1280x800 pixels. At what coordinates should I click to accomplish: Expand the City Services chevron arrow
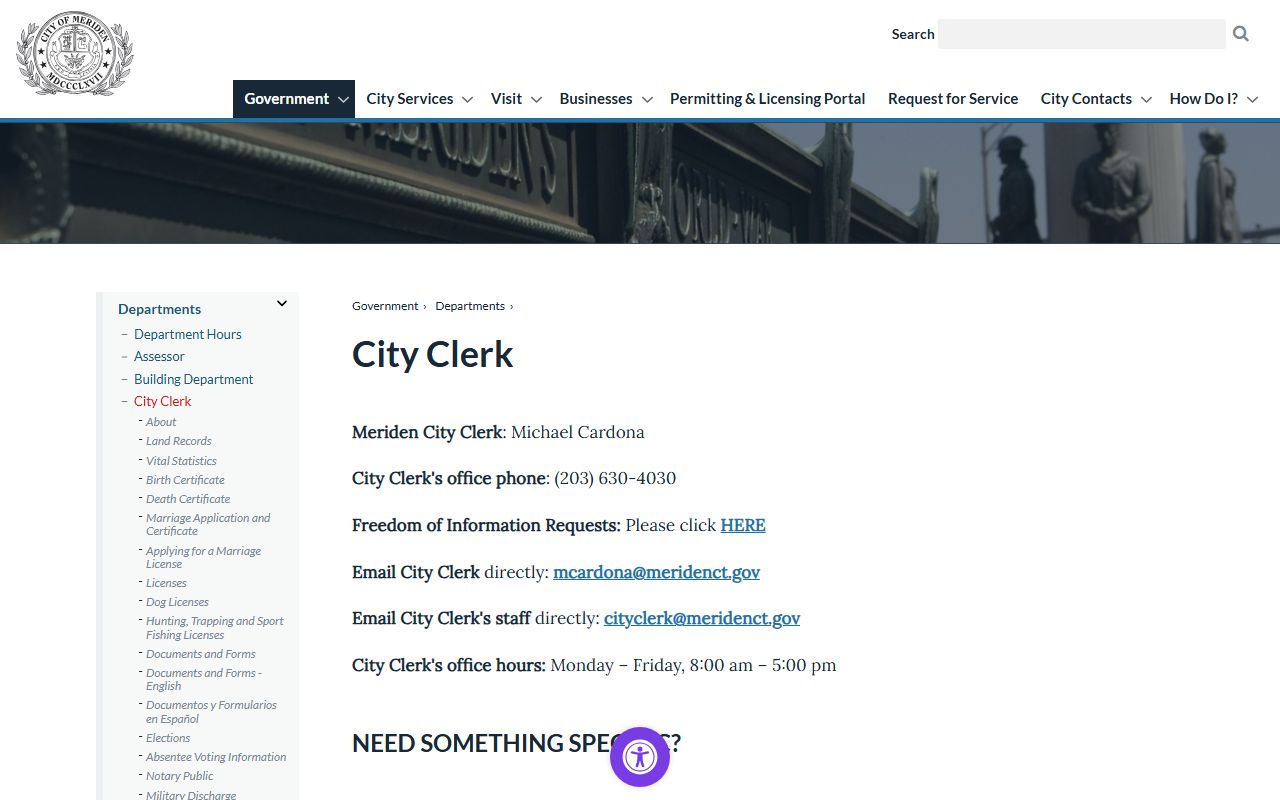pos(467,99)
